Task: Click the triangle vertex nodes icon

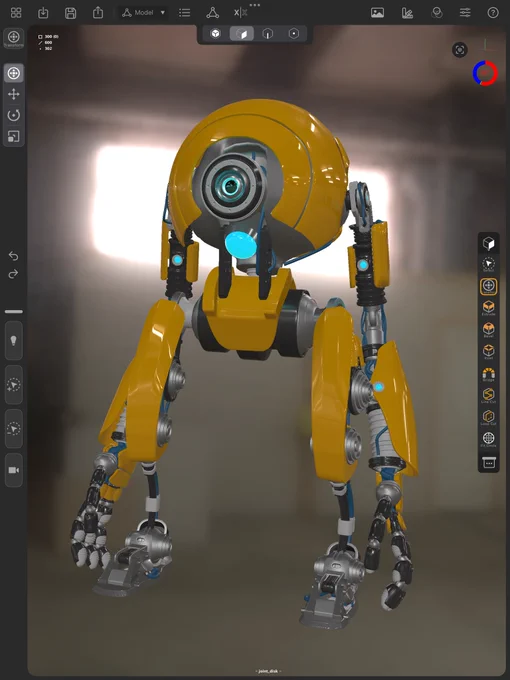Action: (212, 13)
